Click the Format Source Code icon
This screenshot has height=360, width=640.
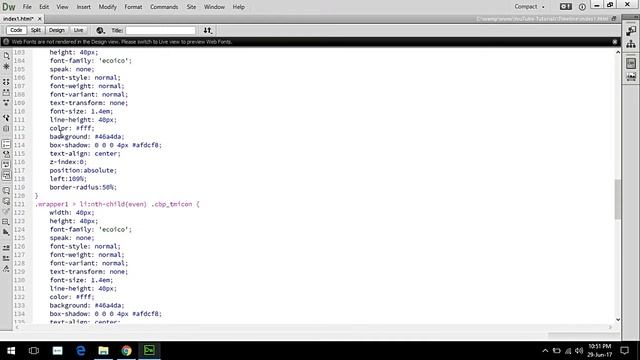pos(6,269)
